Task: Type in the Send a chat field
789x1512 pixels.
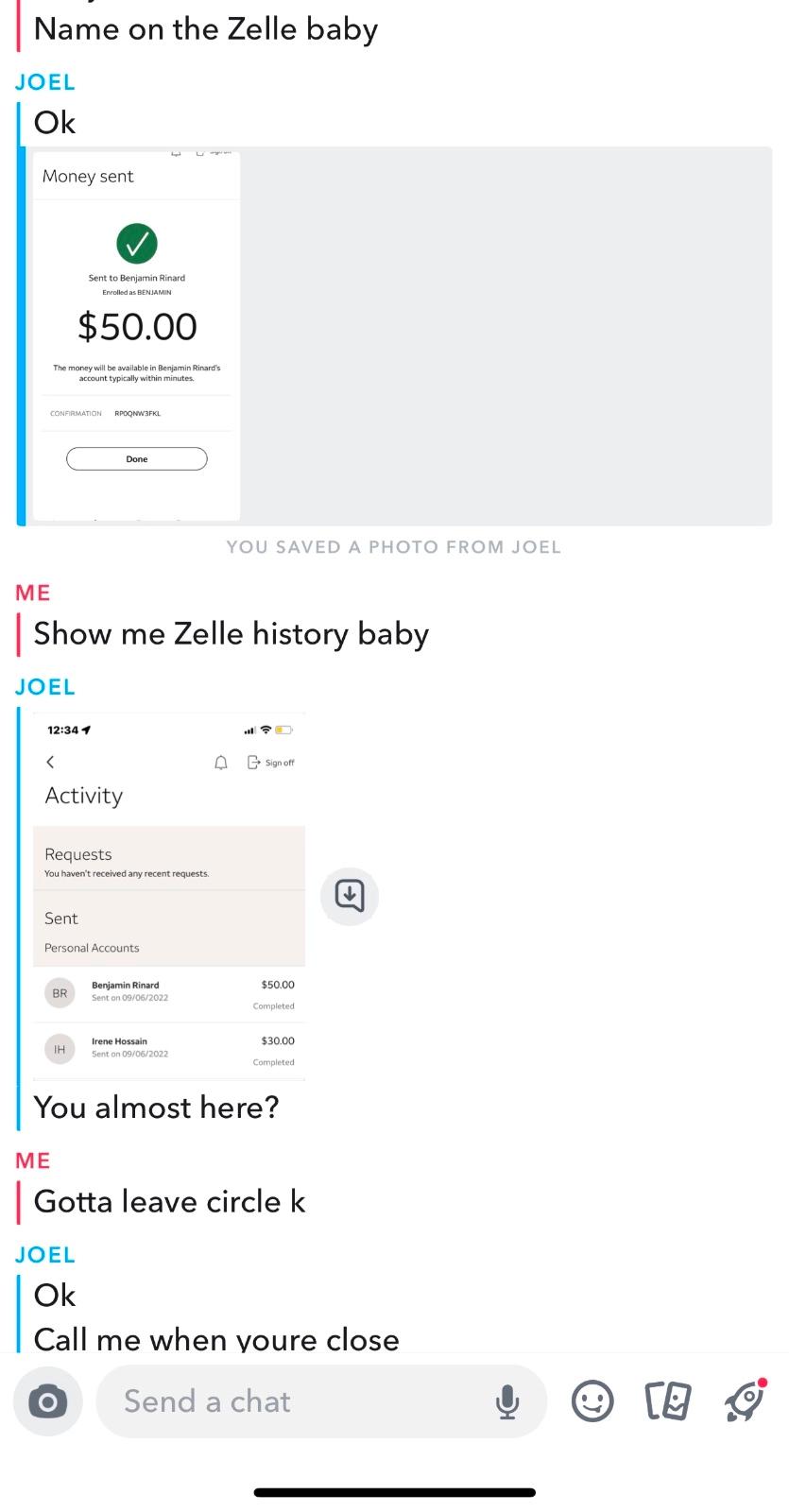Action: (x=293, y=1401)
